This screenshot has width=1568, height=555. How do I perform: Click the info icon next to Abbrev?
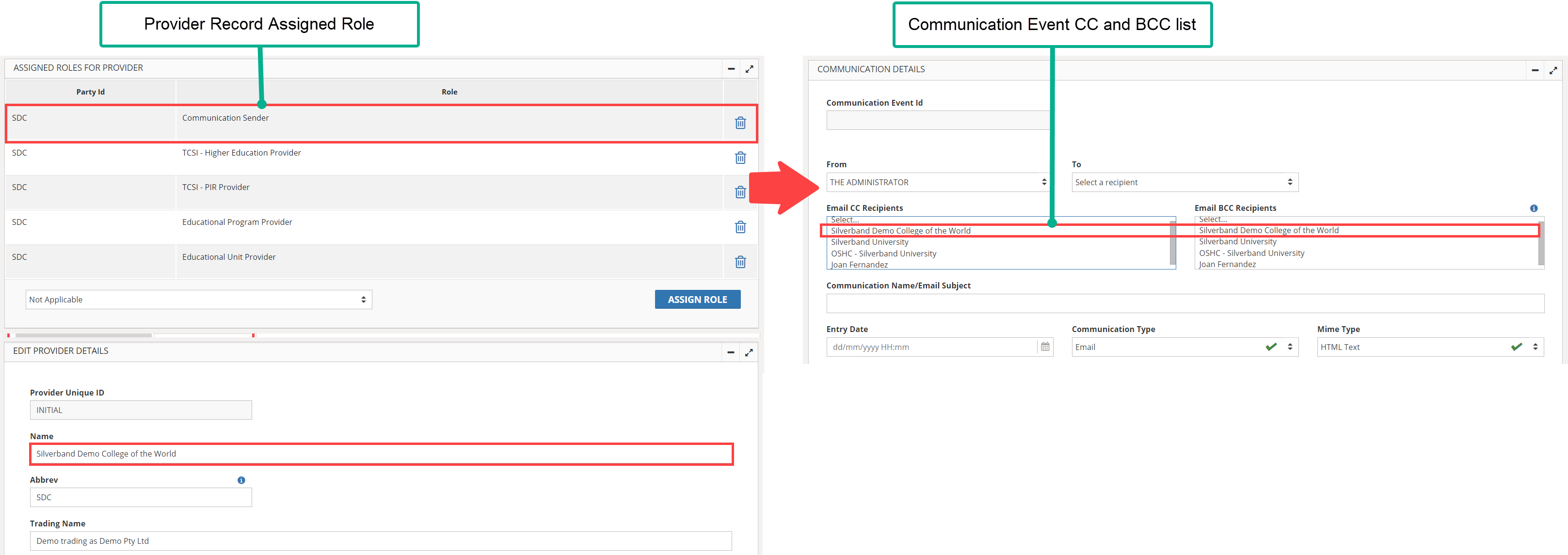coord(241,480)
